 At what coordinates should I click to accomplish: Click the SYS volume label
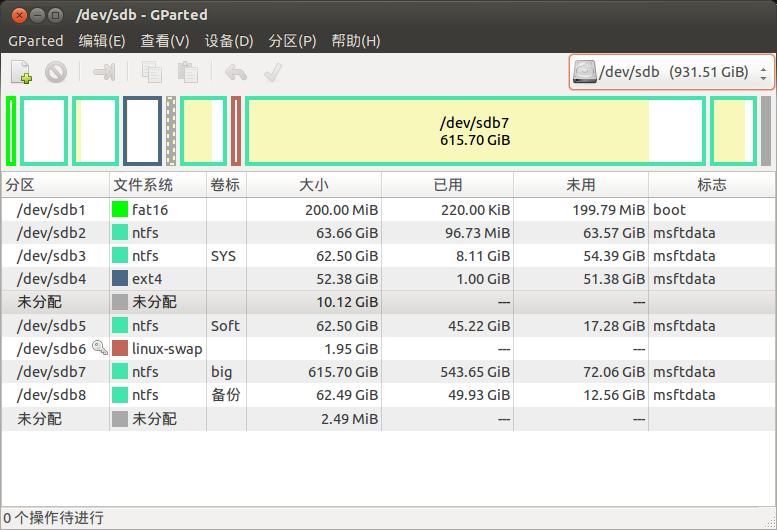[223, 256]
